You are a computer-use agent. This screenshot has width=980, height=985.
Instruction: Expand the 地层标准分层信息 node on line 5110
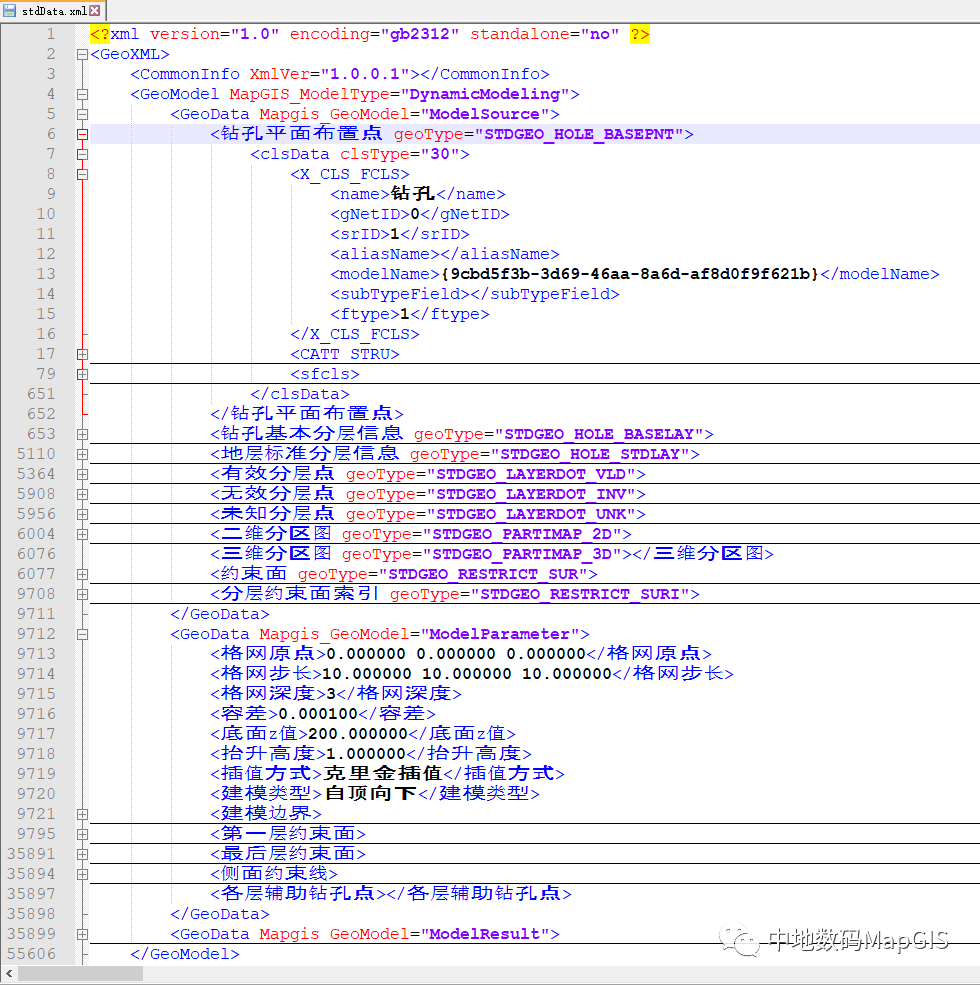(82, 454)
